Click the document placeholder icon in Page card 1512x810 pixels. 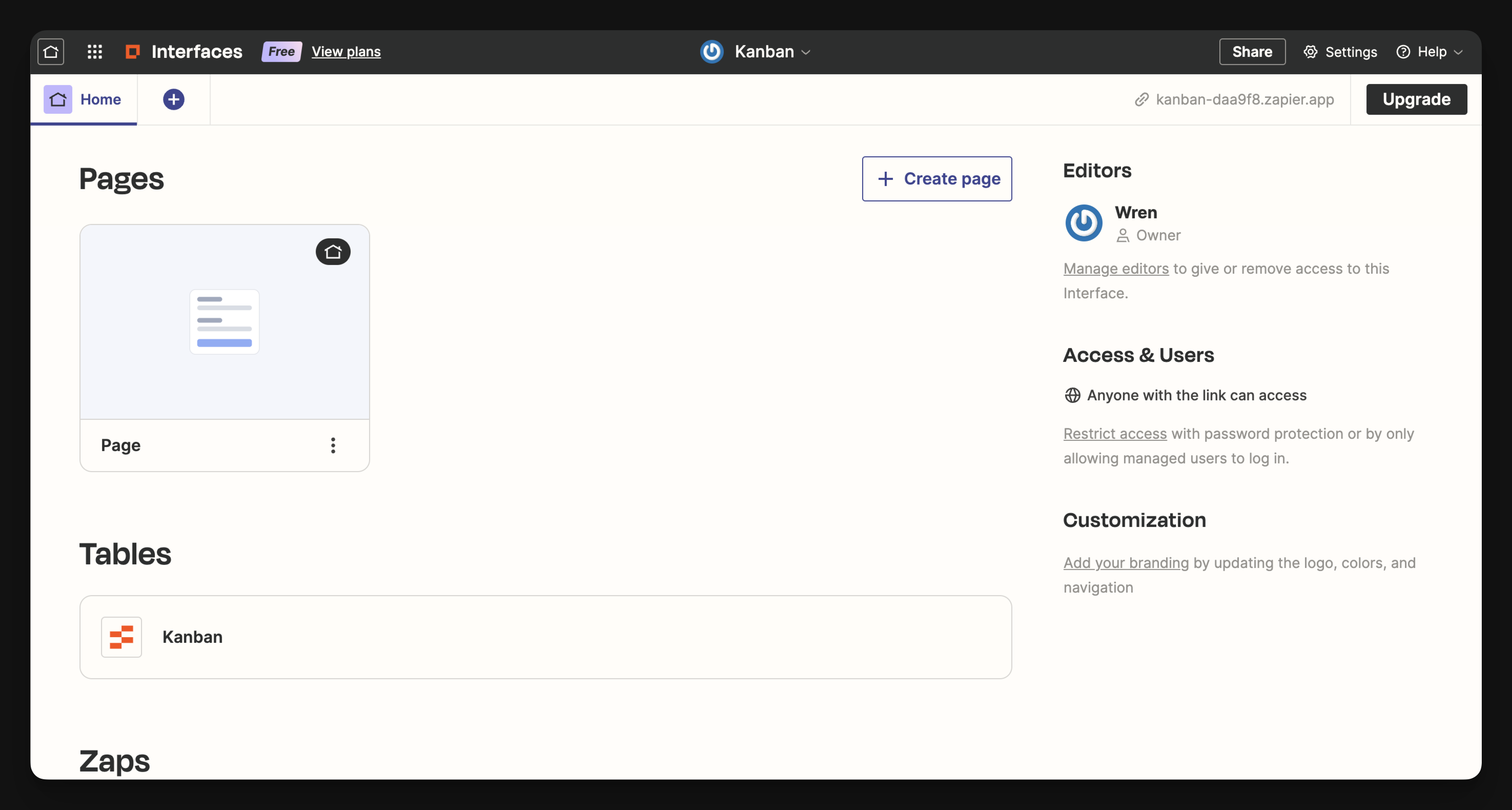224,321
